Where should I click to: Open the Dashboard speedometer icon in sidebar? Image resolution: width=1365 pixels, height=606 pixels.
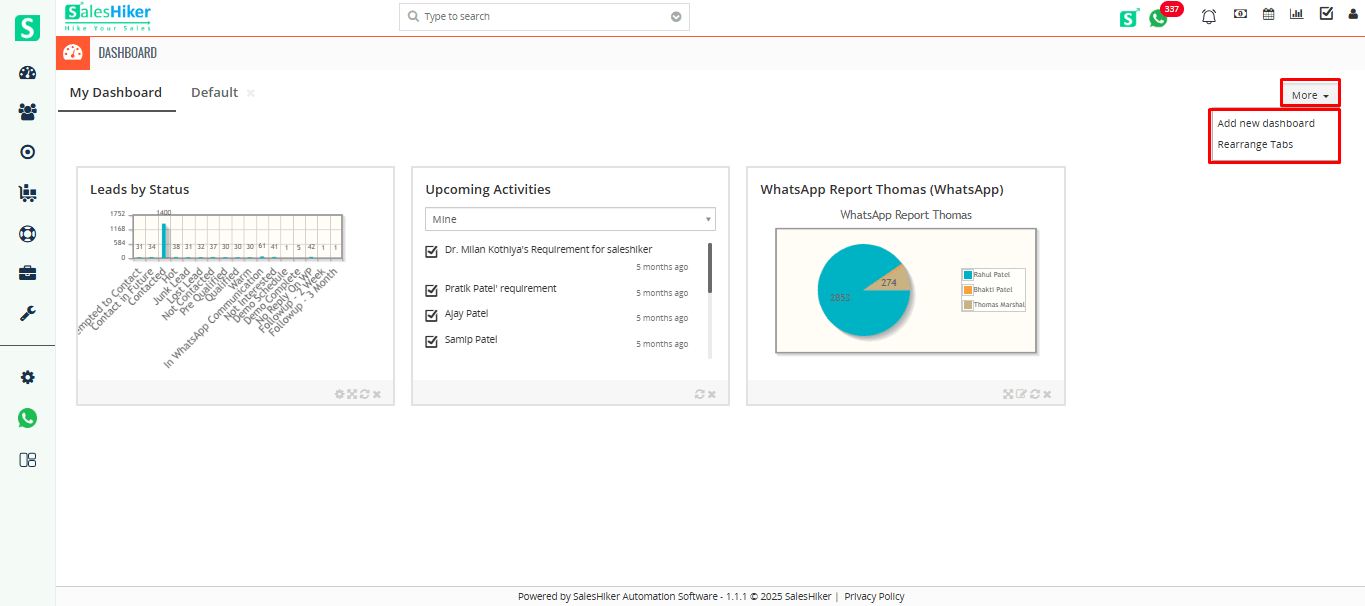click(x=27, y=72)
